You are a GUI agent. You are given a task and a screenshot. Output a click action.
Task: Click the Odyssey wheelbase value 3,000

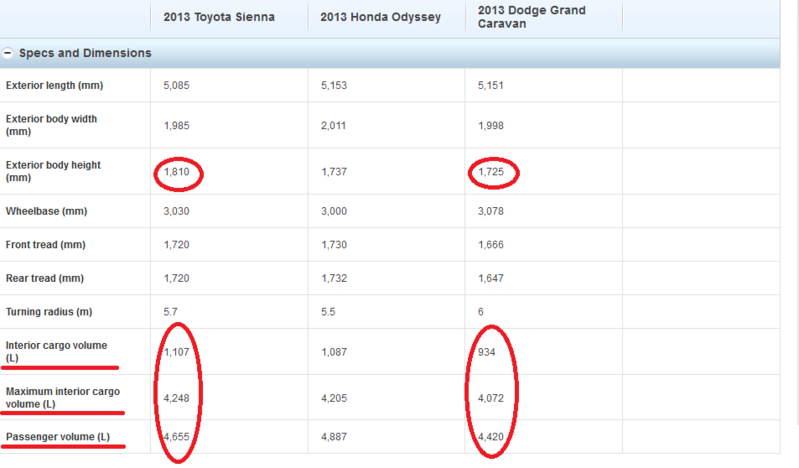click(x=334, y=211)
